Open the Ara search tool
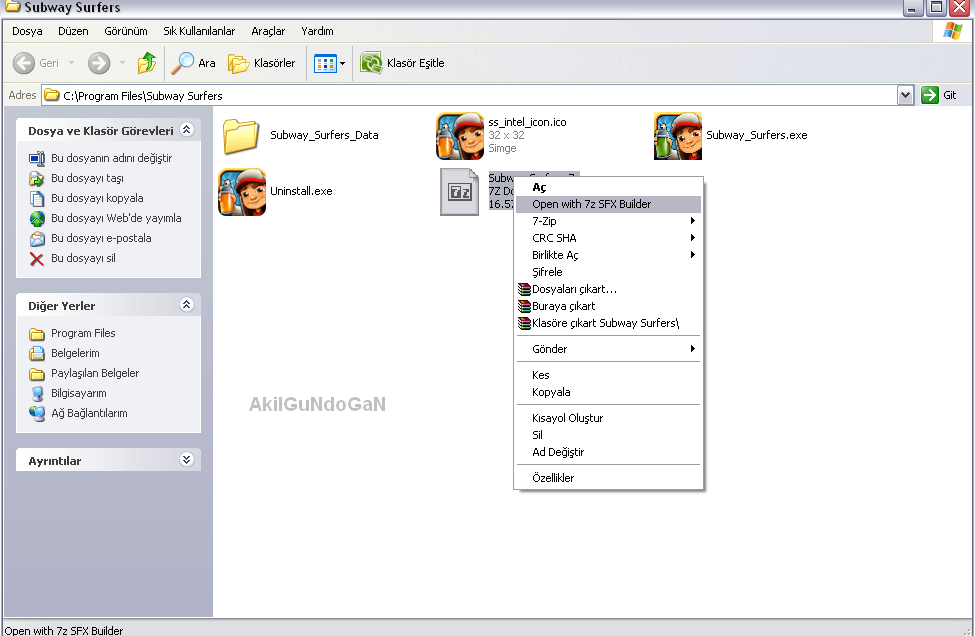This screenshot has width=975, height=636. [x=194, y=63]
